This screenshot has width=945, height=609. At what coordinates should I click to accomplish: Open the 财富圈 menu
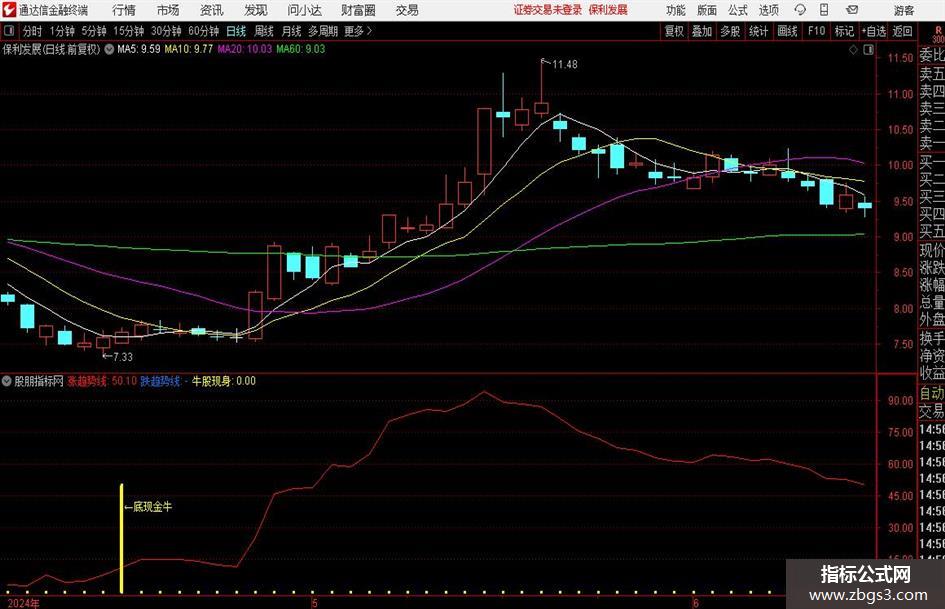pos(358,10)
